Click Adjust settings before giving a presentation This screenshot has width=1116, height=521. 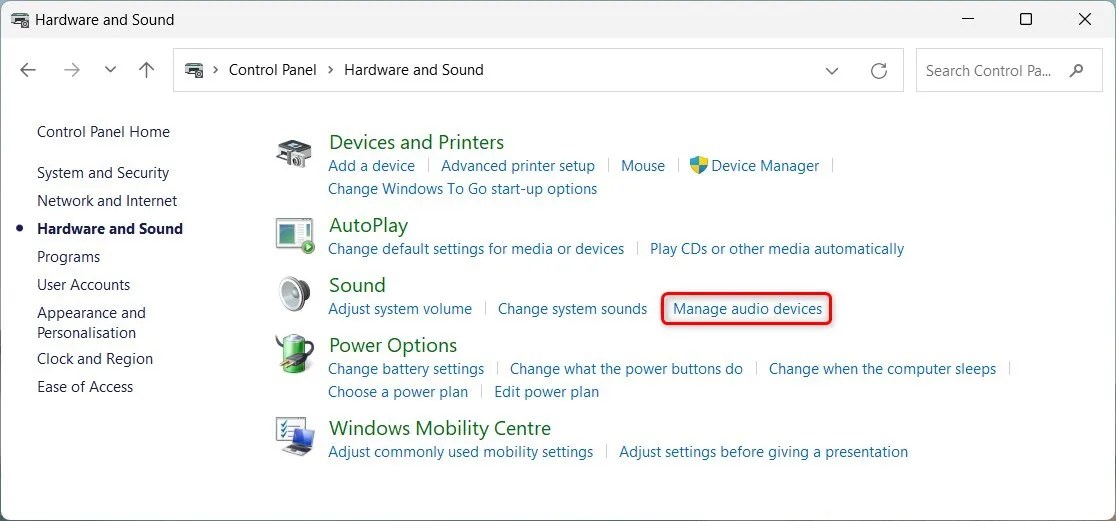[x=764, y=452]
